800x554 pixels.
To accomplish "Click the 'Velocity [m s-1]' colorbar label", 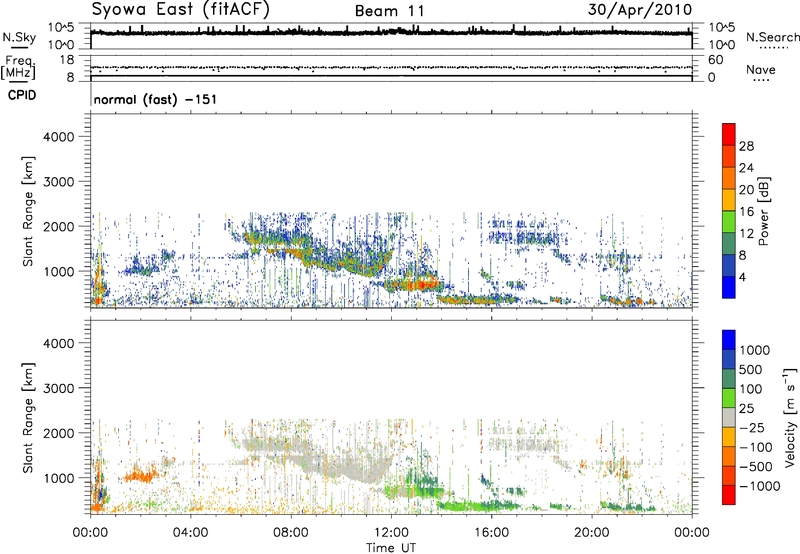I will (790, 418).
